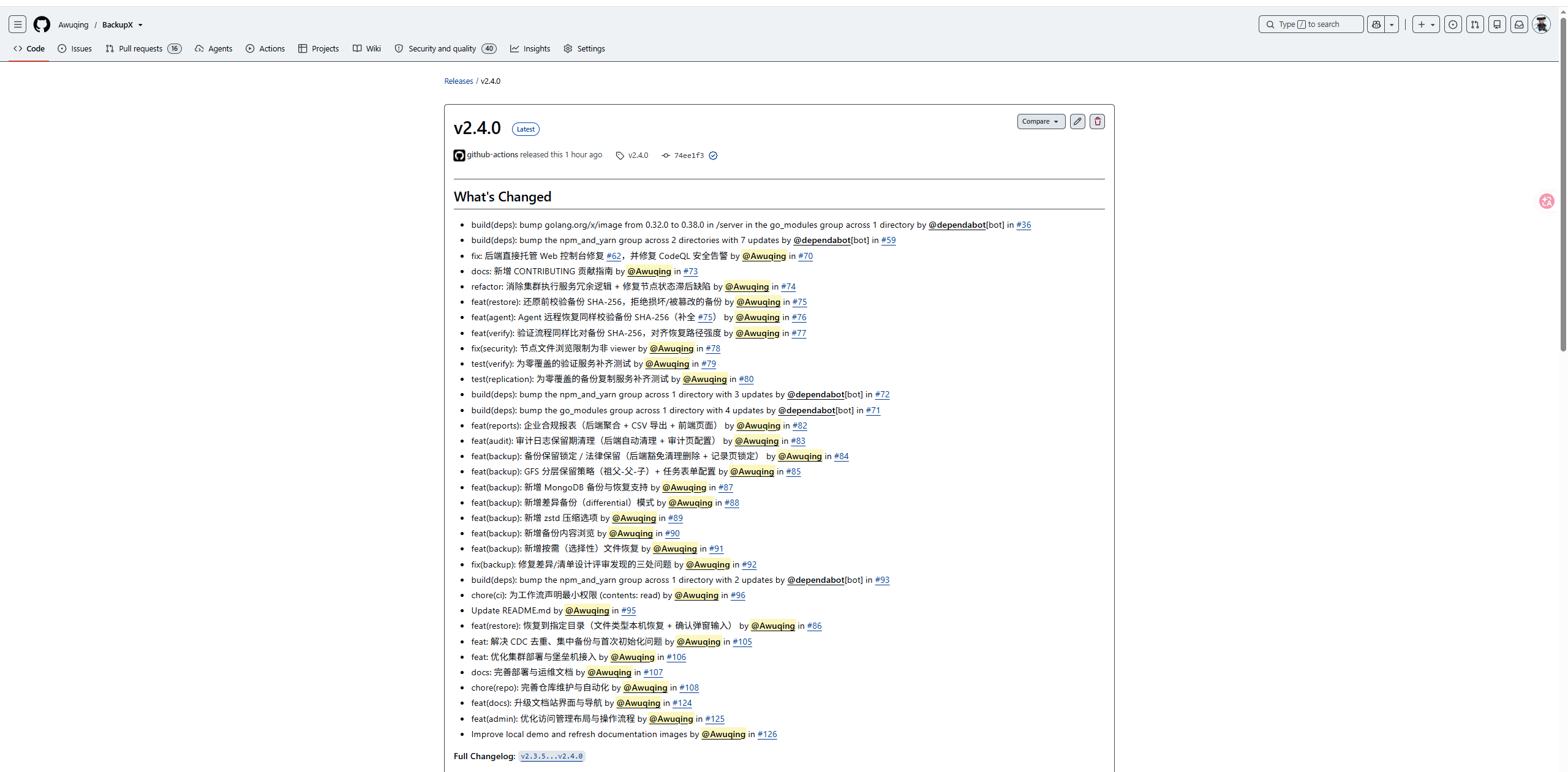1568x772 pixels.
Task: Open pull request #126 link
Action: tap(767, 734)
